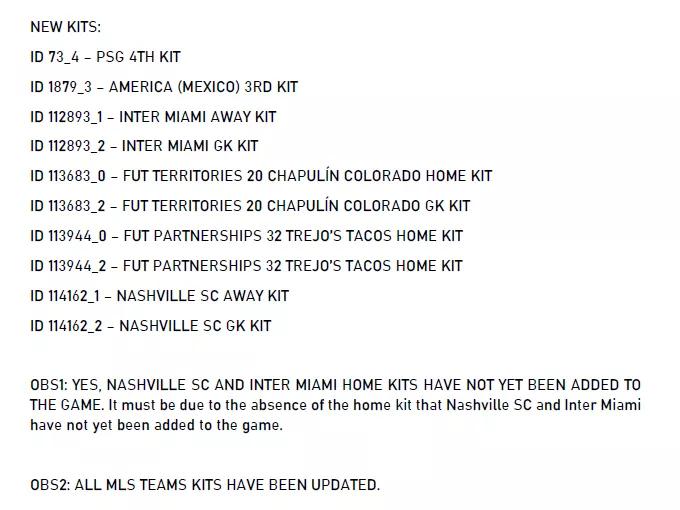
Task: Select the NASHVILLE SC AWAY KIT name
Action: (x=203, y=296)
